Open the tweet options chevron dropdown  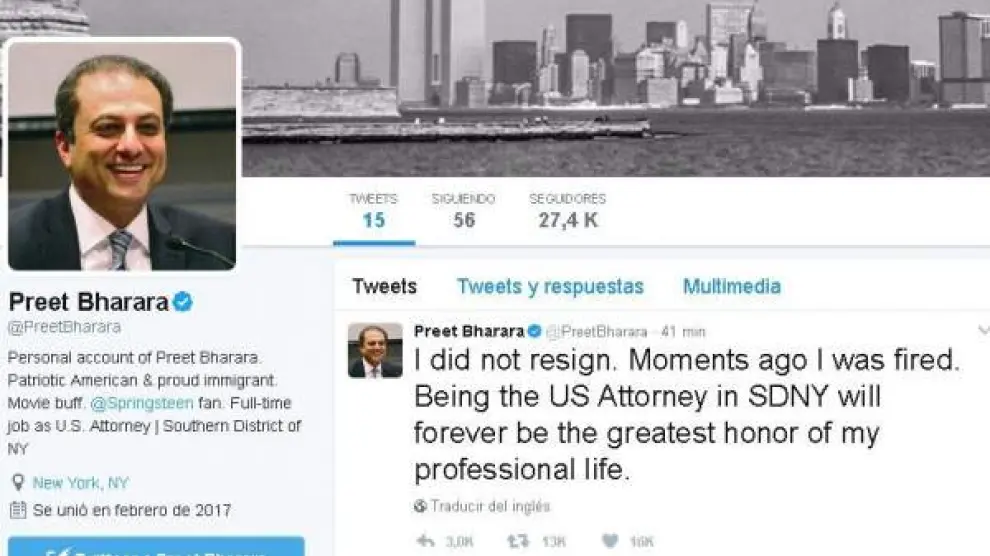tap(983, 330)
